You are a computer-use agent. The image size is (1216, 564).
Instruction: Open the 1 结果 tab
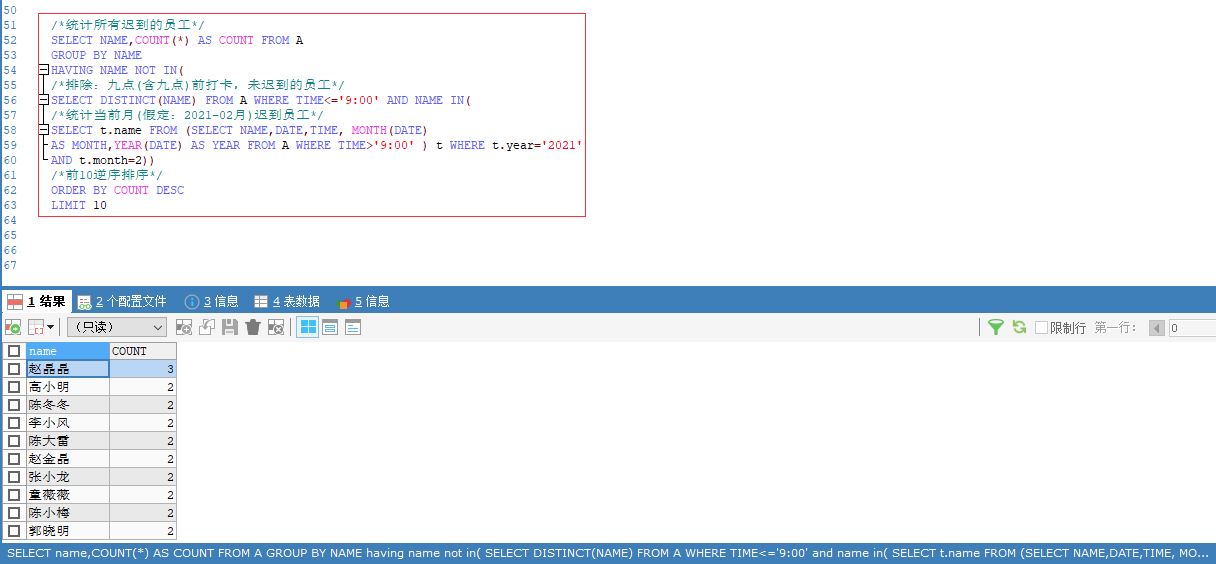click(x=37, y=301)
